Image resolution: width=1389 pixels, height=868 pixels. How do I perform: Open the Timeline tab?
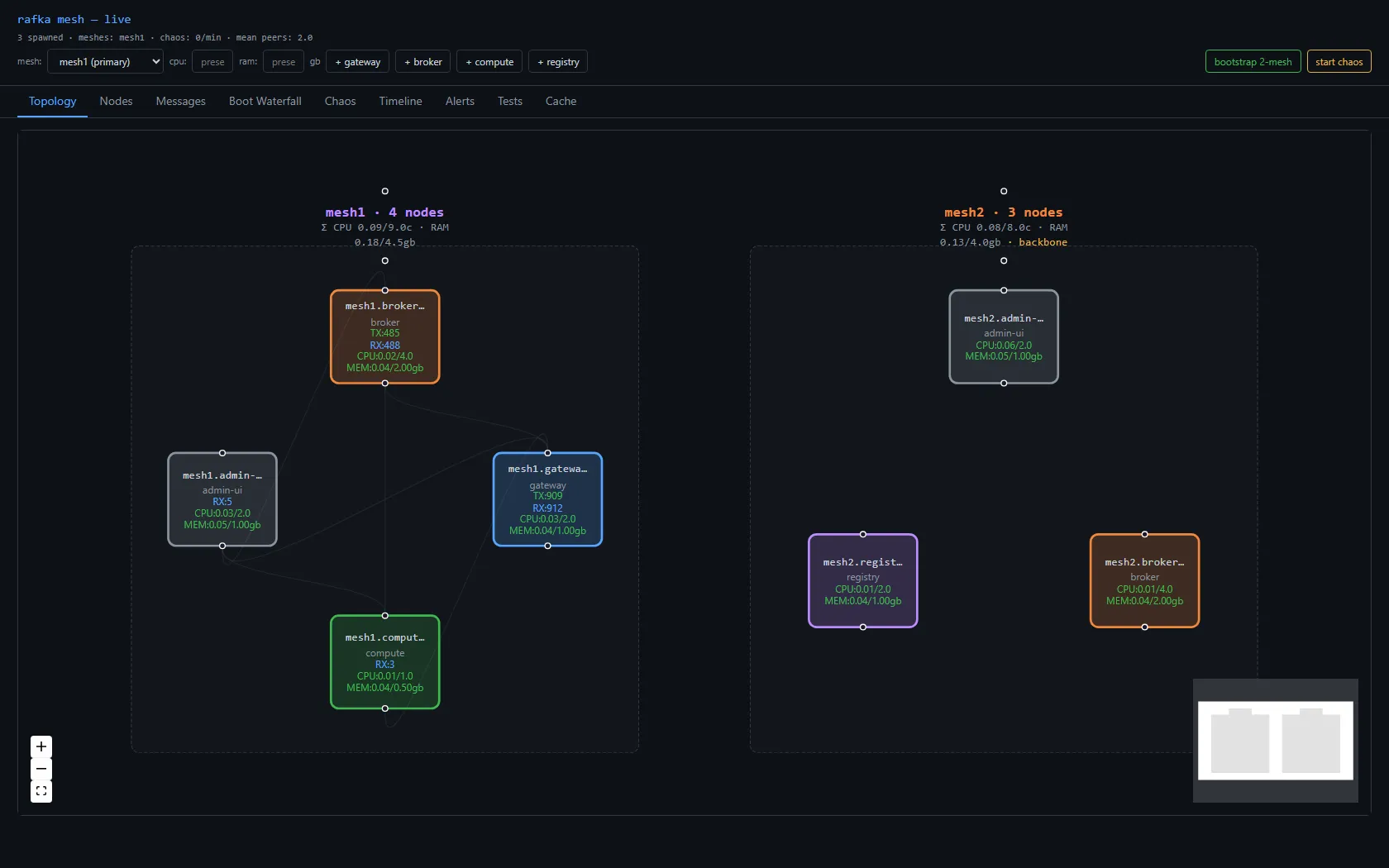click(400, 101)
